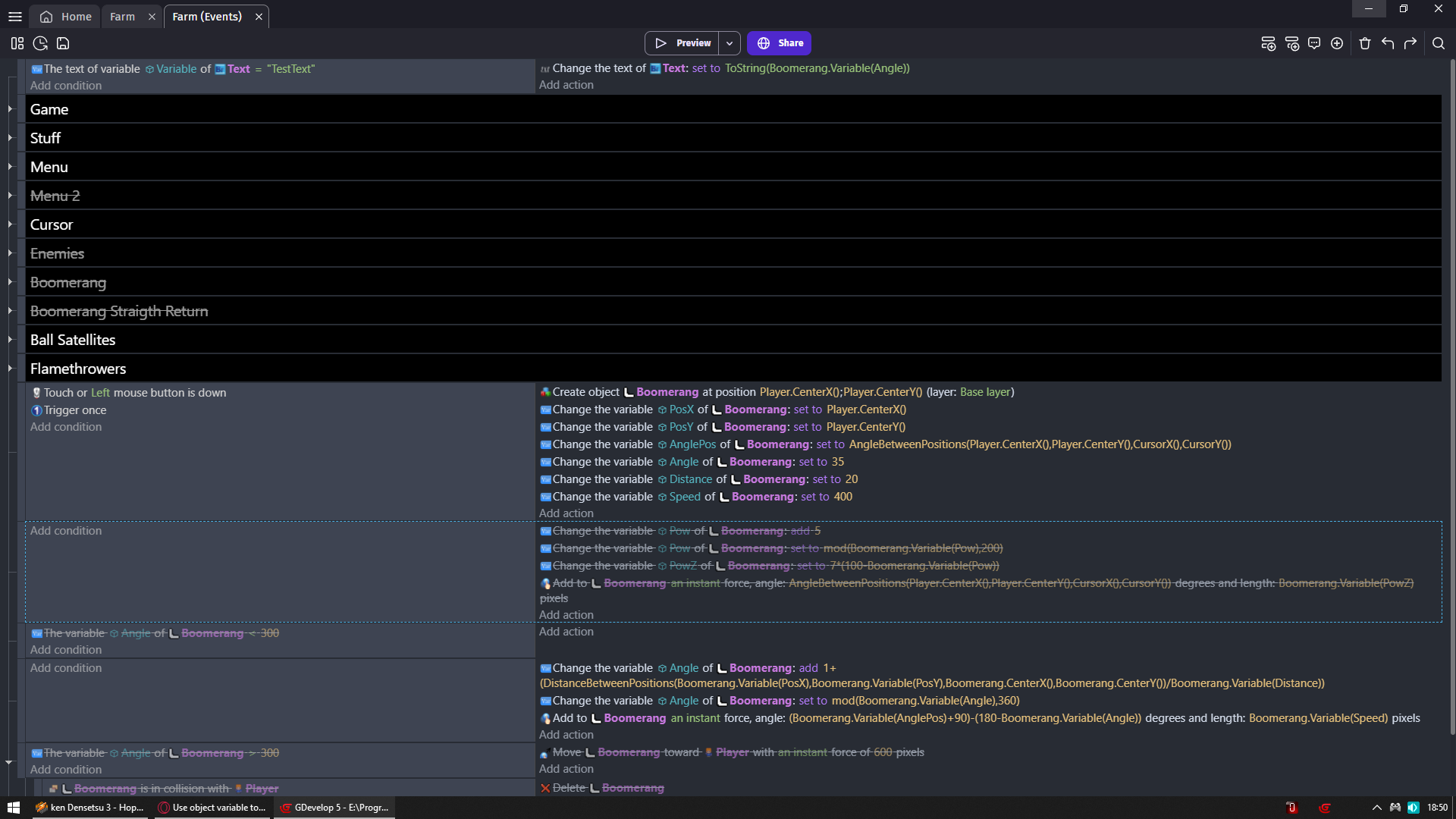Launch the game Preview

683,43
